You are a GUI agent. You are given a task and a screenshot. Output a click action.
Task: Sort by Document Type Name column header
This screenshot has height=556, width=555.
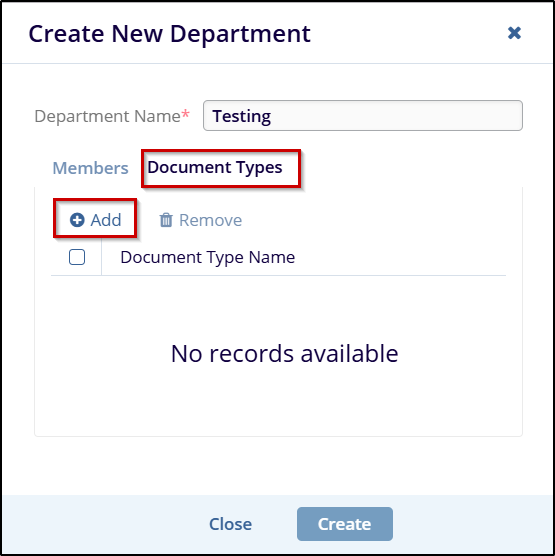tap(207, 257)
